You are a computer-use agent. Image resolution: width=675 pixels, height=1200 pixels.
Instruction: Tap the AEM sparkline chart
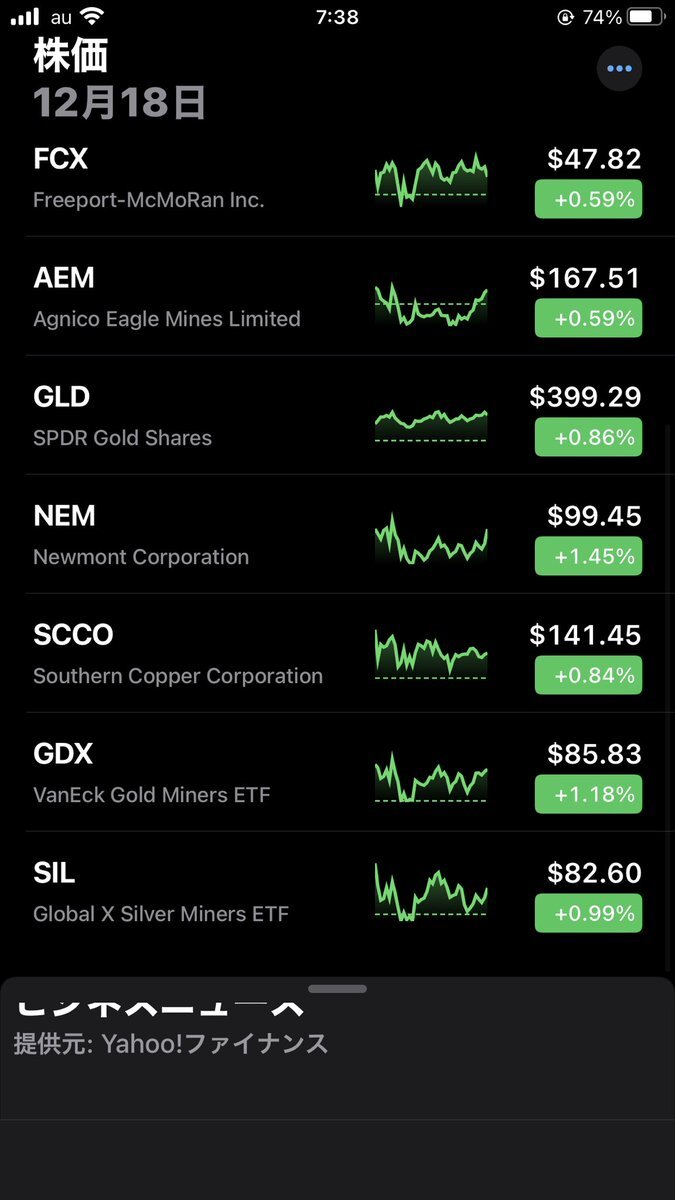pos(431,304)
